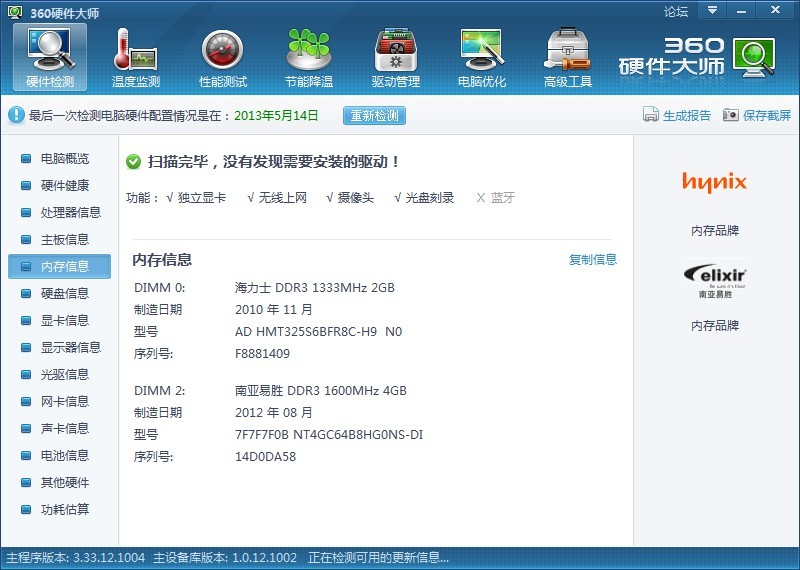
Task: Open the 高级工具 toolbox
Action: pos(568,57)
